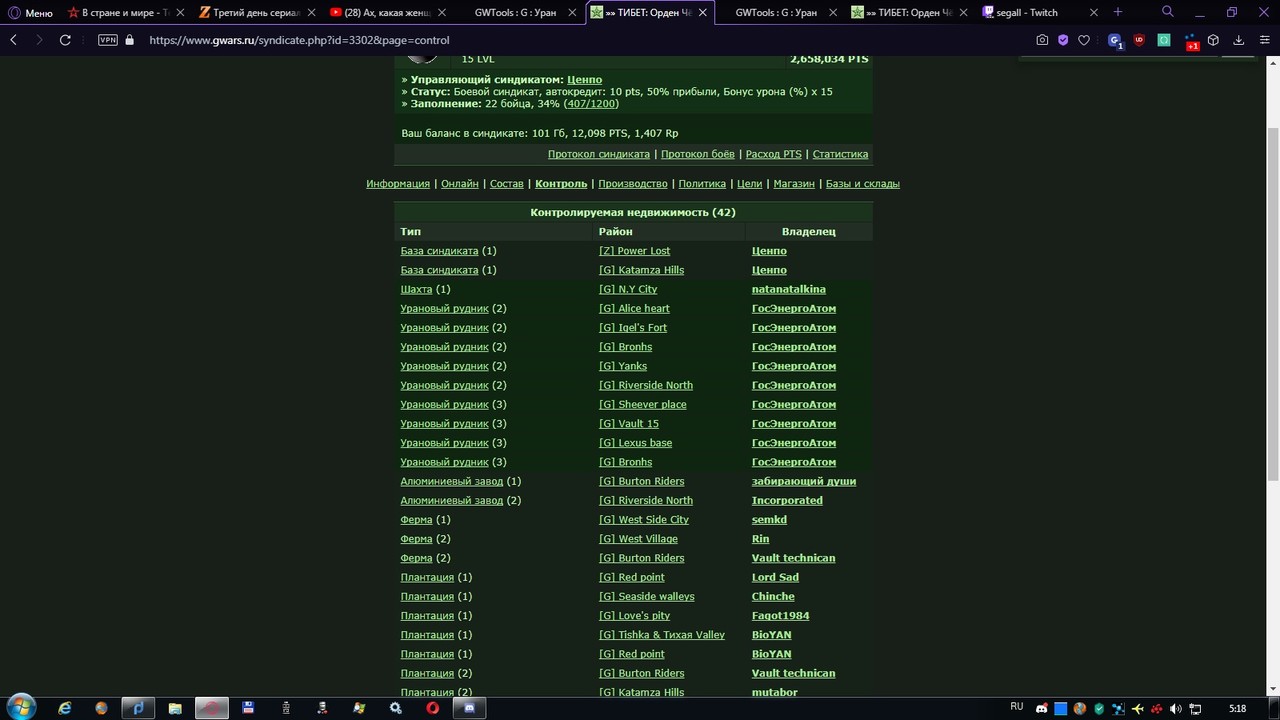Open [G] Alice heart district
The width and height of the screenshot is (1280, 720).
(634, 308)
